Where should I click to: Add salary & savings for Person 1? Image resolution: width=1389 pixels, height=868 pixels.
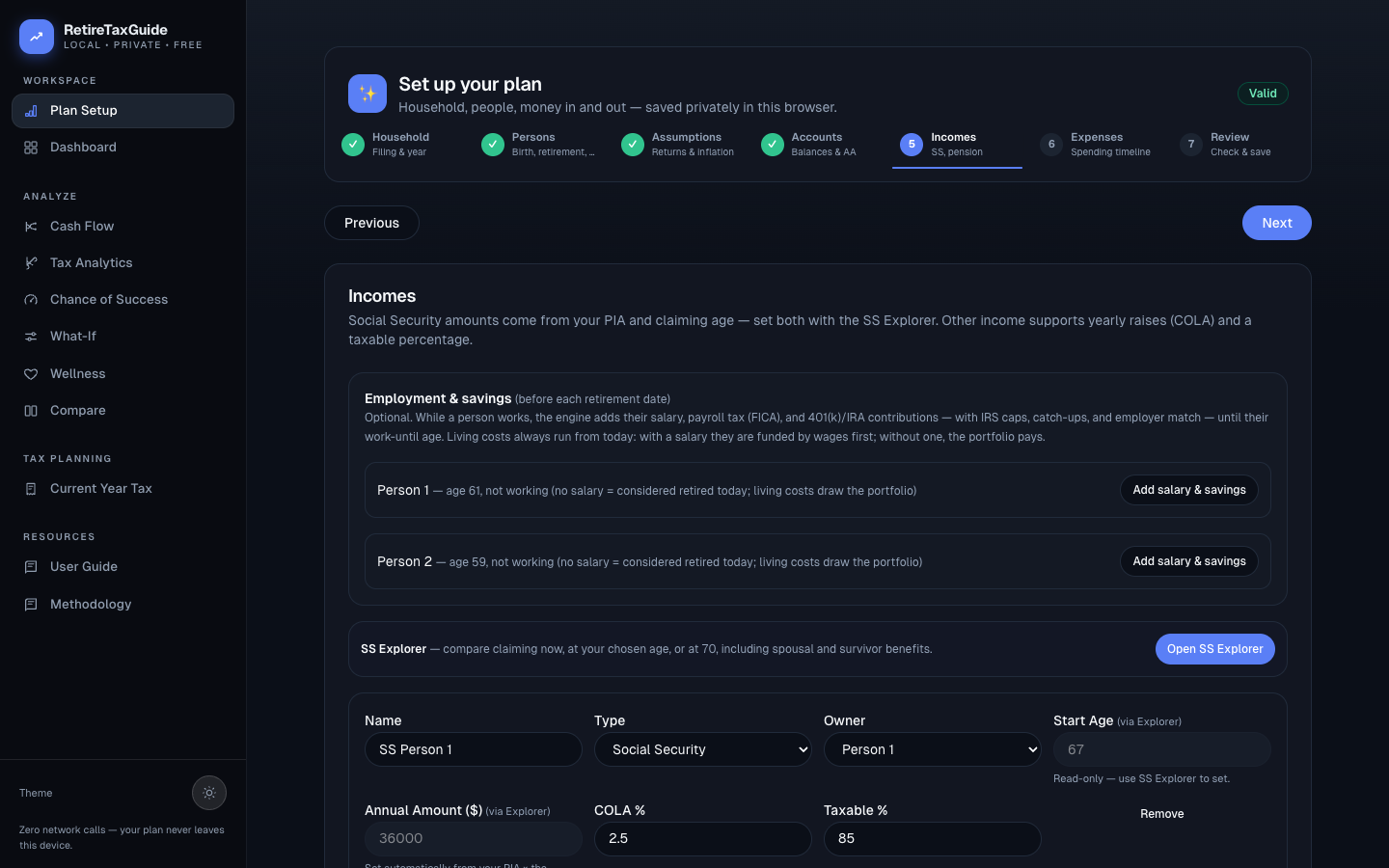(1189, 490)
